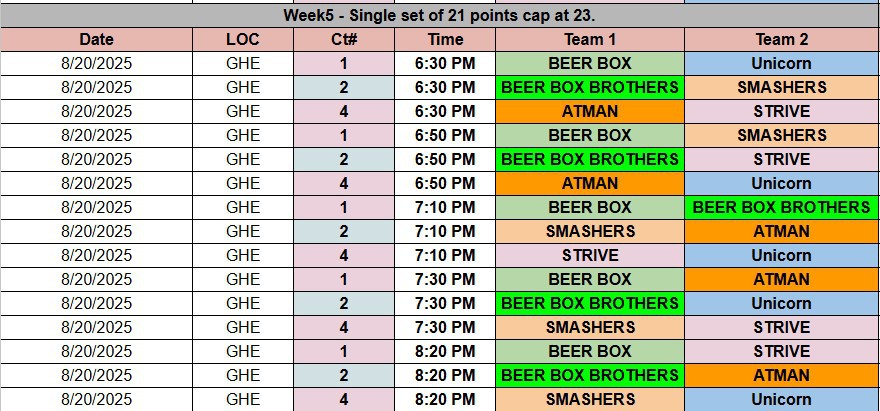Select court number 4 cell at 6:50 PM

344,184
